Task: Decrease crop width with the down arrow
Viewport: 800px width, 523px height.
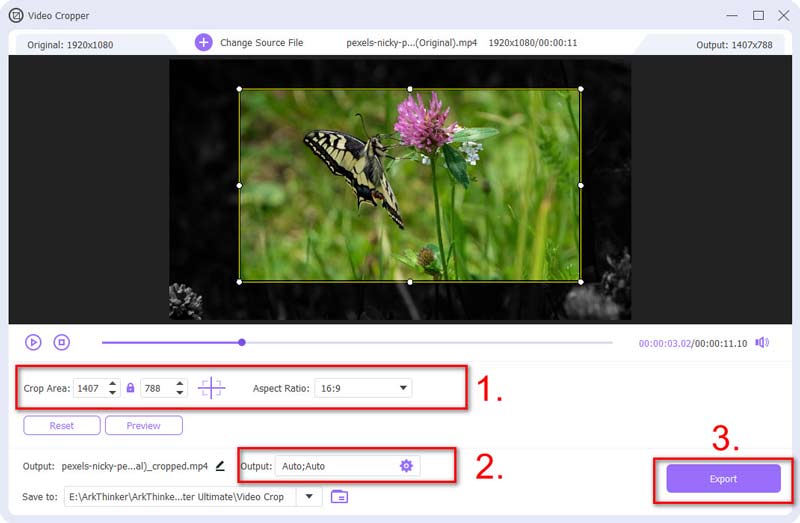Action: (113, 393)
